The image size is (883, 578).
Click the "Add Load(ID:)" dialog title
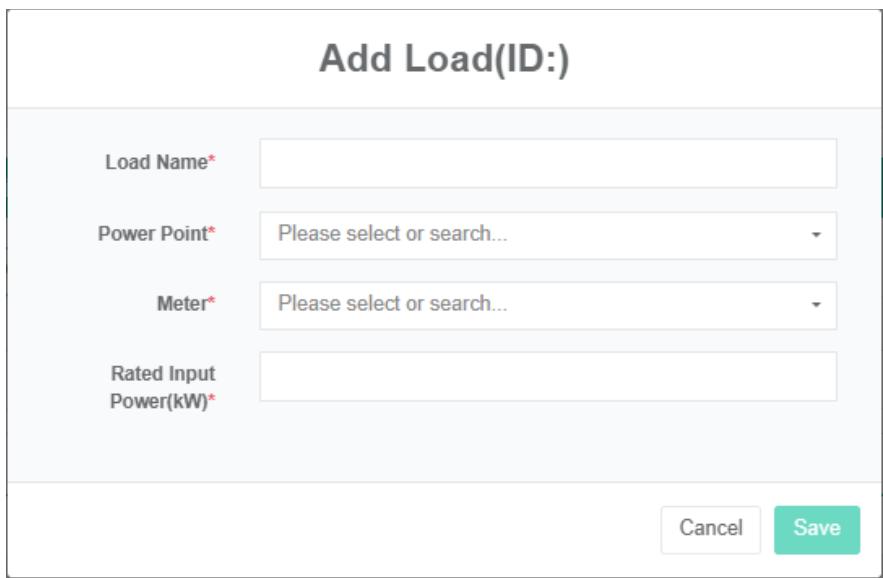[x=443, y=60]
